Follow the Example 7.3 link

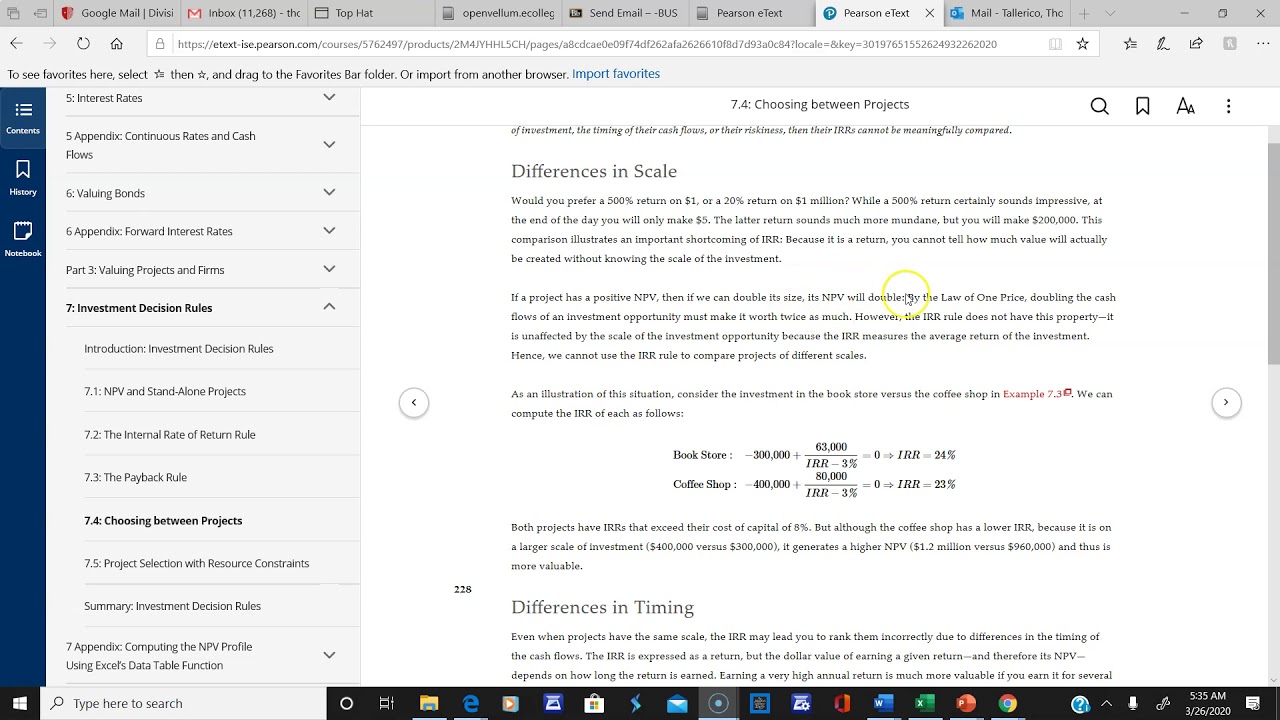[1037, 394]
